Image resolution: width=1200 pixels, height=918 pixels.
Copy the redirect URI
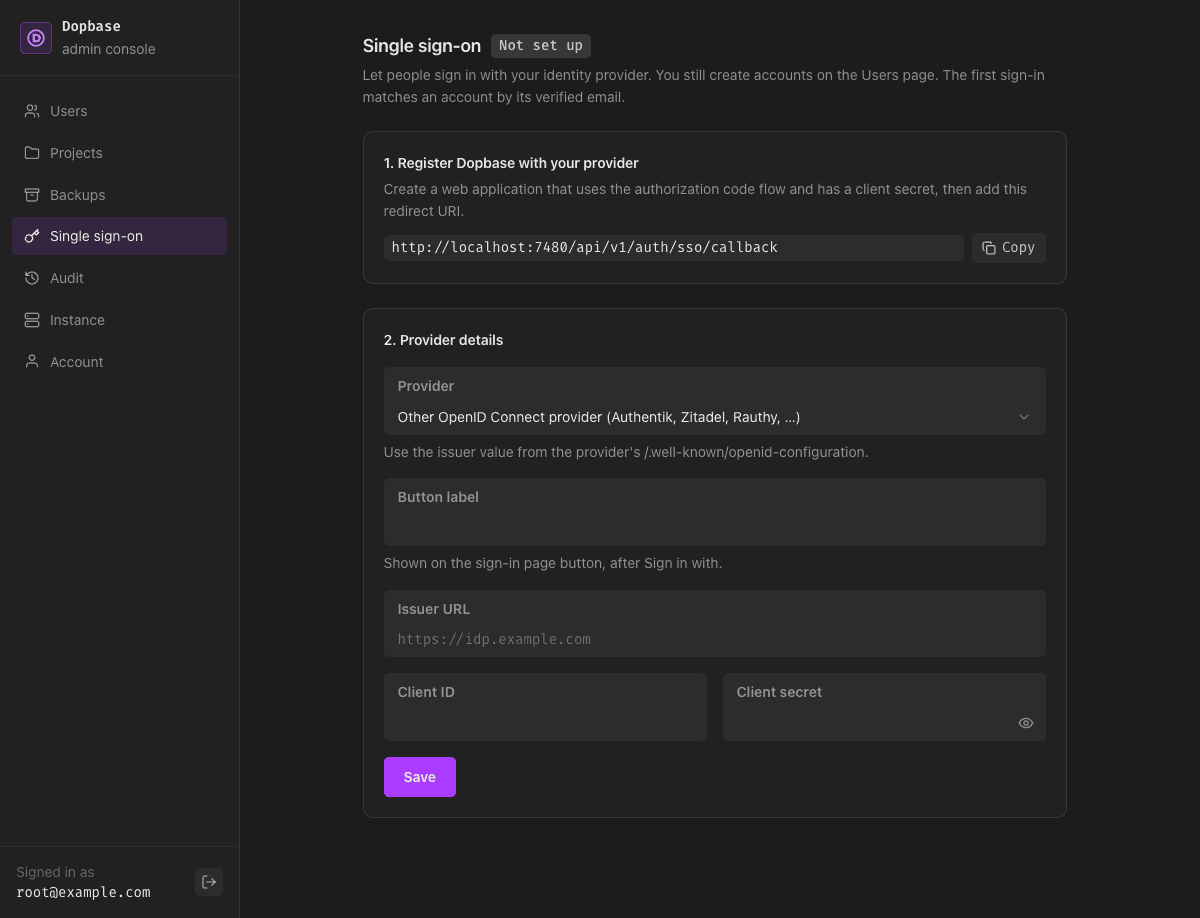click(1009, 248)
